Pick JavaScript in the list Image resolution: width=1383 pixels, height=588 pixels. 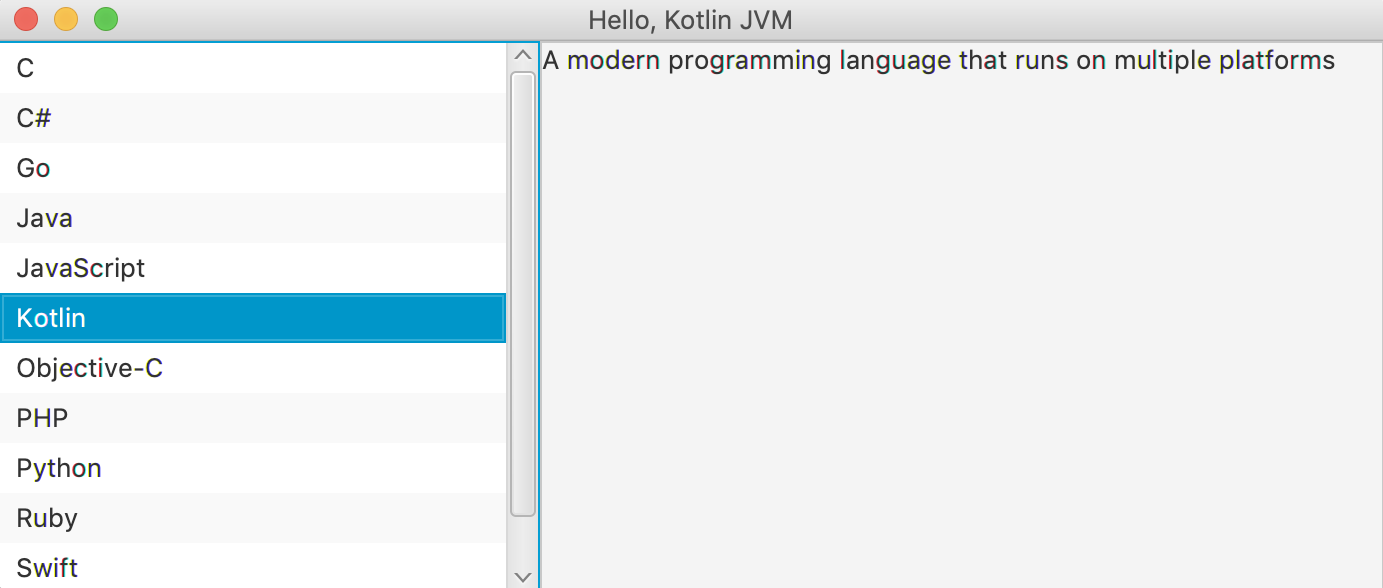[253, 268]
